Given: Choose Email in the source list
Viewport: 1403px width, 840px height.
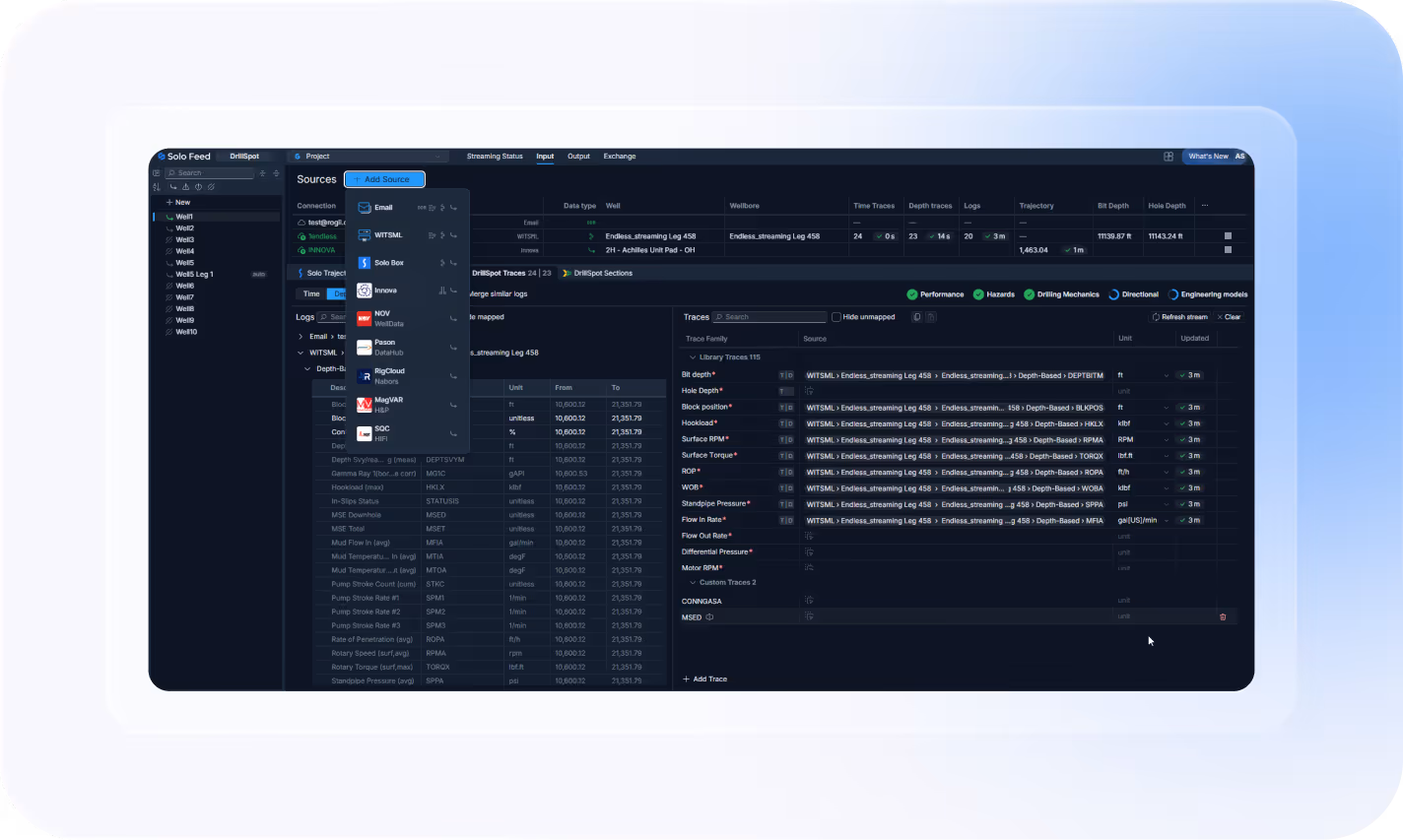Looking at the screenshot, I should pos(407,208).
